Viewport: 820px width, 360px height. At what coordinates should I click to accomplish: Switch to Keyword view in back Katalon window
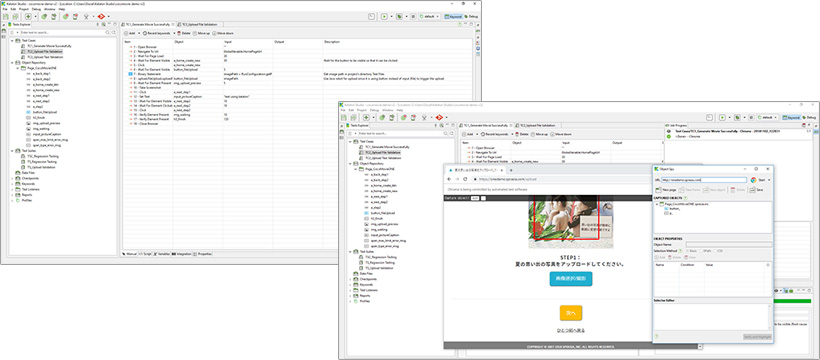coord(453,16)
